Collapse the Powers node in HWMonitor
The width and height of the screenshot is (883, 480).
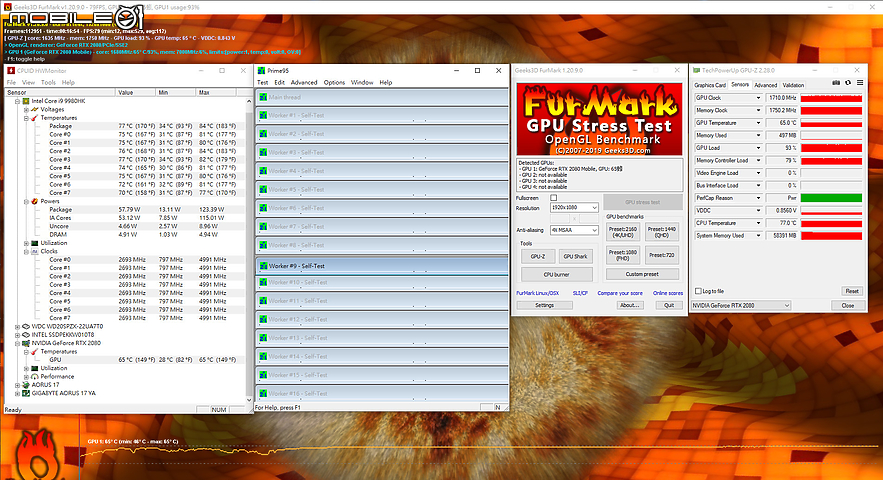click(26, 201)
